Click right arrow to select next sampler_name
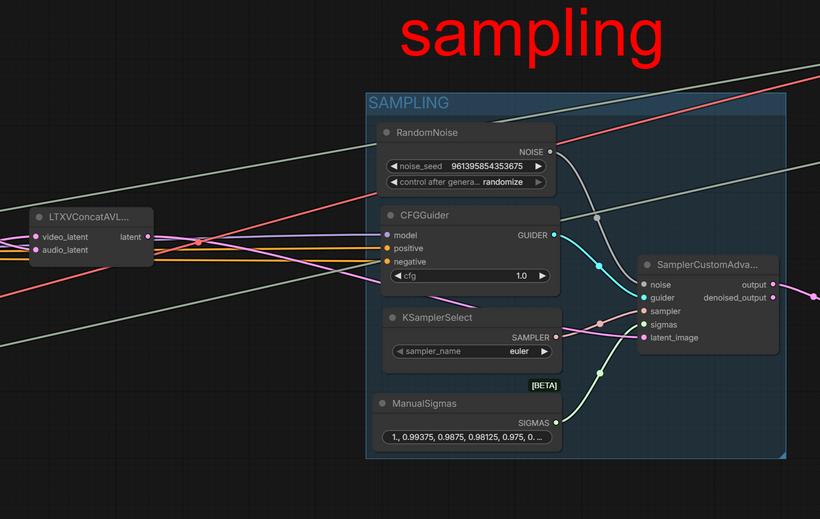The image size is (820, 519). click(545, 352)
